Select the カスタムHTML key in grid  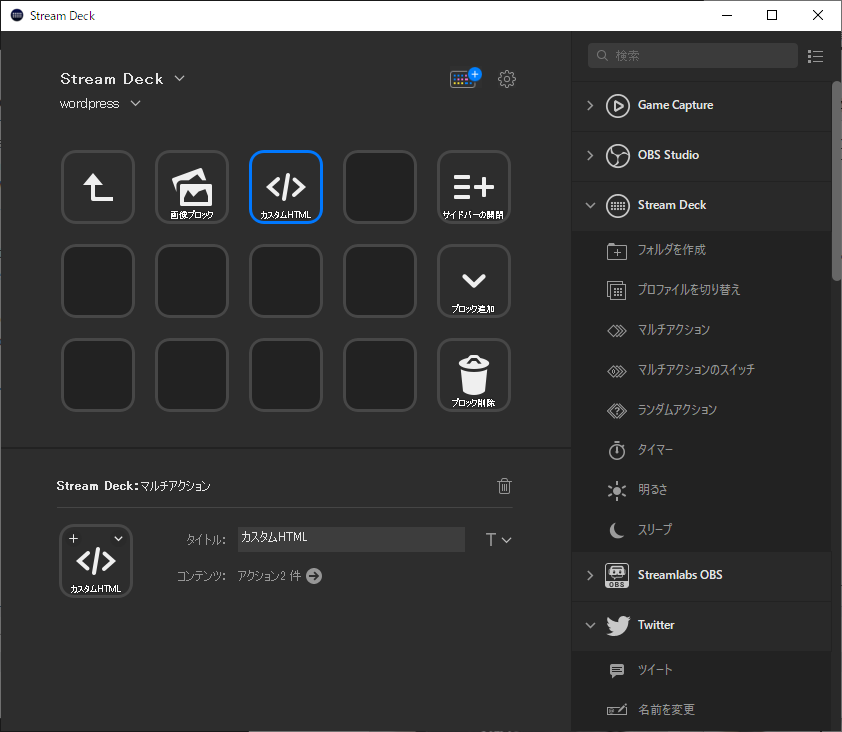(x=286, y=187)
